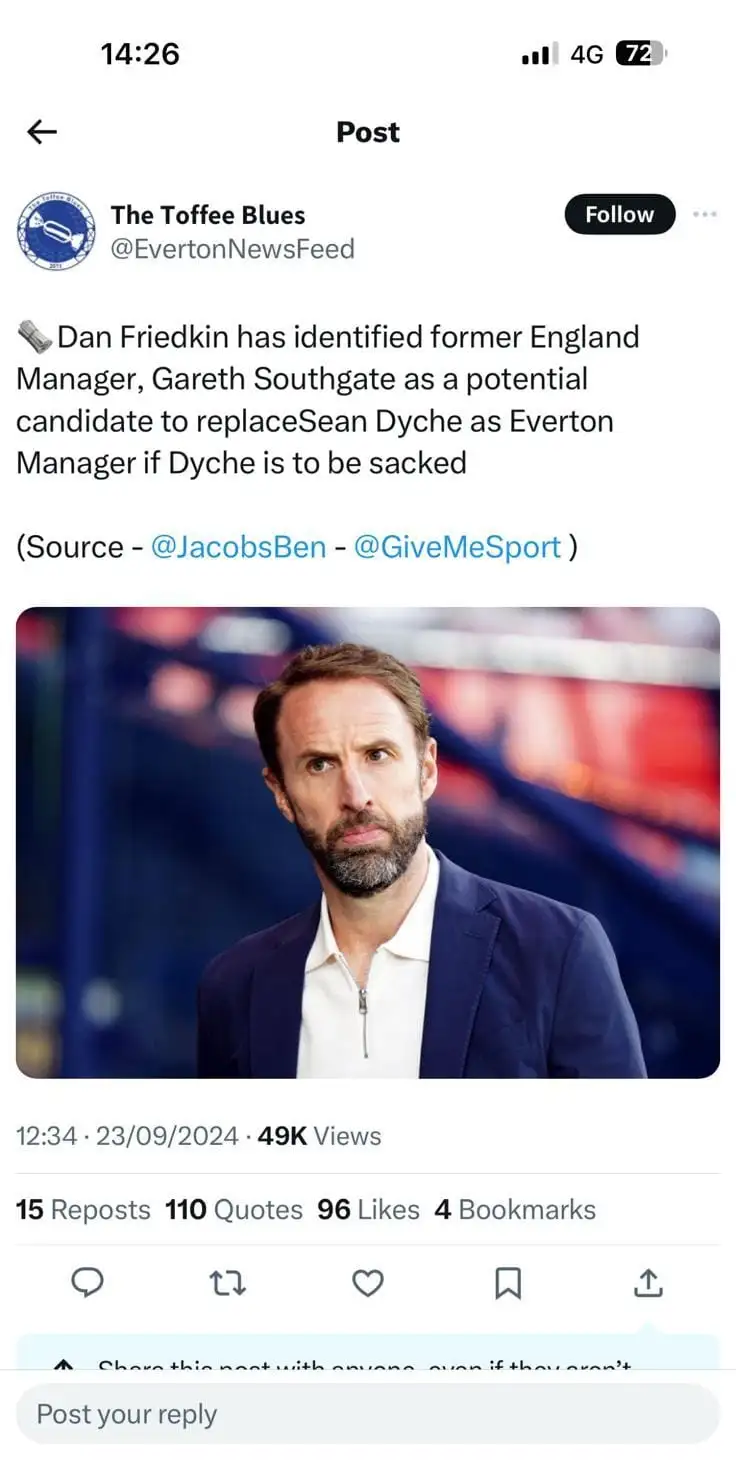Tap the repost arrows icon
This screenshot has height=1462, width=736.
pyautogui.click(x=228, y=1282)
